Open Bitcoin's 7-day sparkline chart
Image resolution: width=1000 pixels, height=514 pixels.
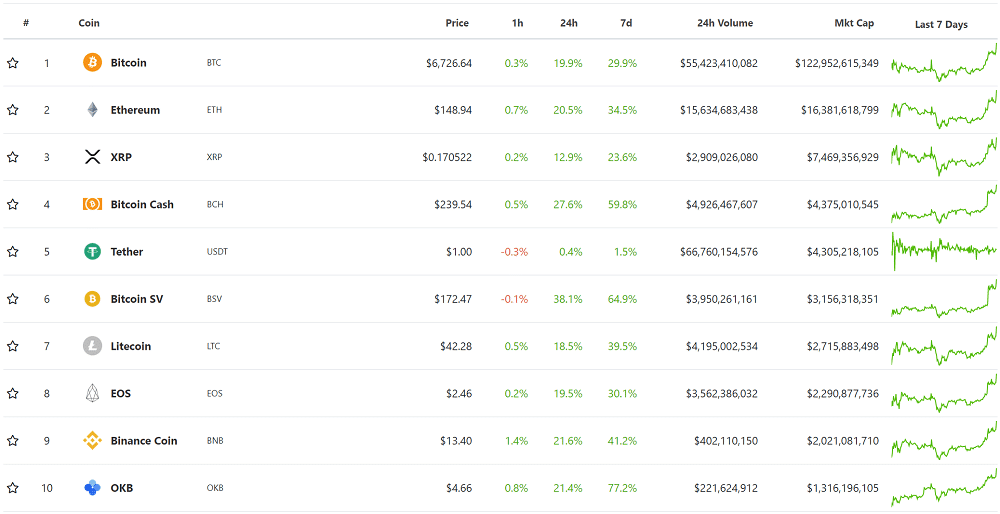point(944,62)
